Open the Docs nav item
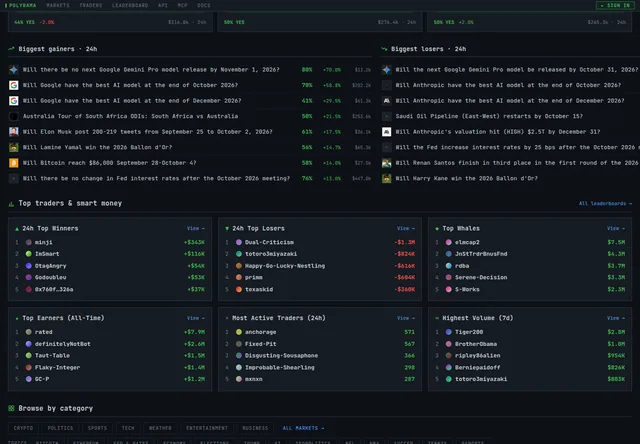This screenshot has width=640, height=444. point(204,5)
